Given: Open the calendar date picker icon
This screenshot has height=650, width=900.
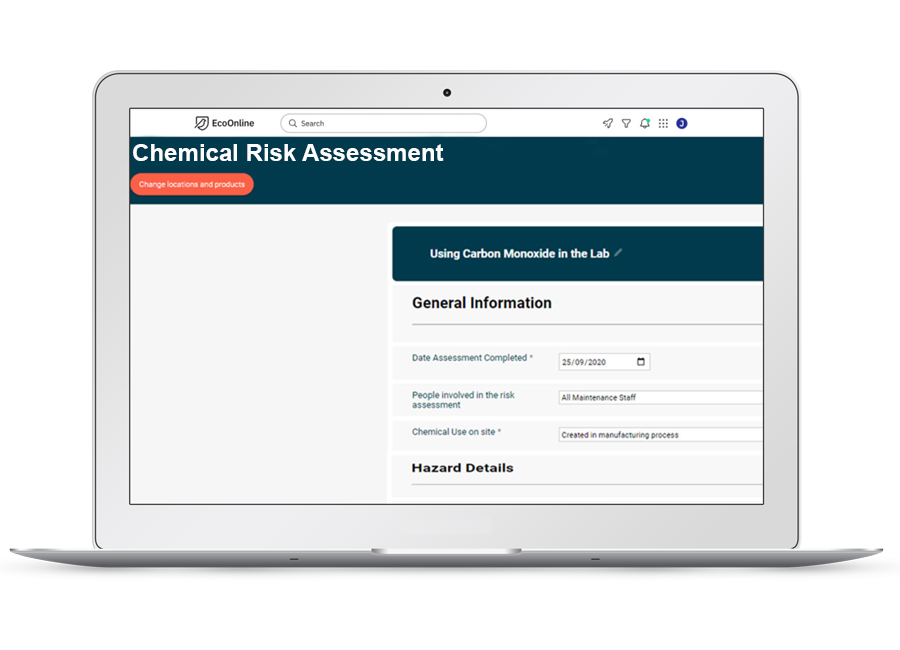Looking at the screenshot, I should click(x=641, y=362).
